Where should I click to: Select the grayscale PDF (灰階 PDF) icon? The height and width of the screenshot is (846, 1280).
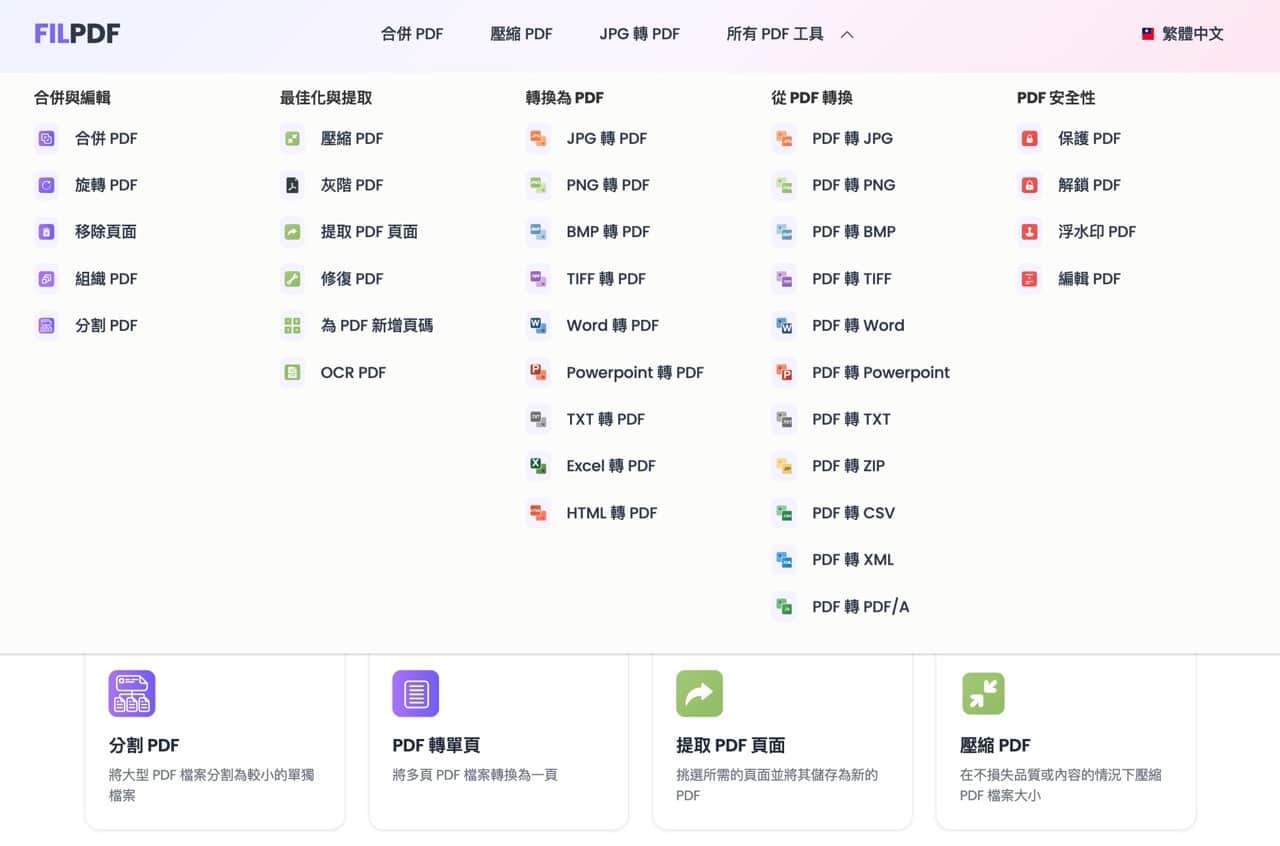pos(292,185)
